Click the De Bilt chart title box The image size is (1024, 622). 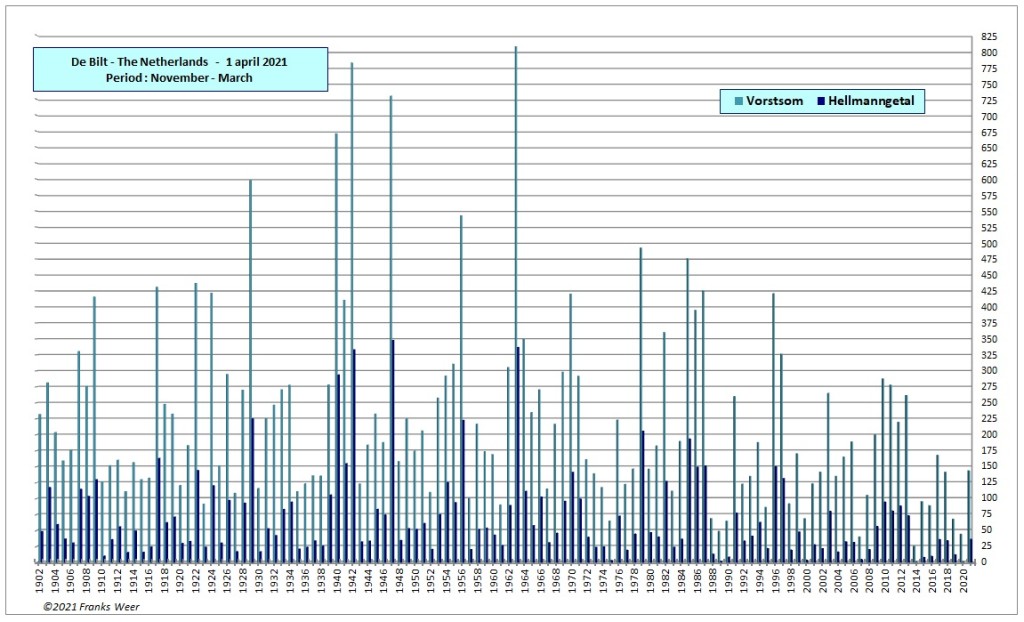pyautogui.click(x=180, y=70)
